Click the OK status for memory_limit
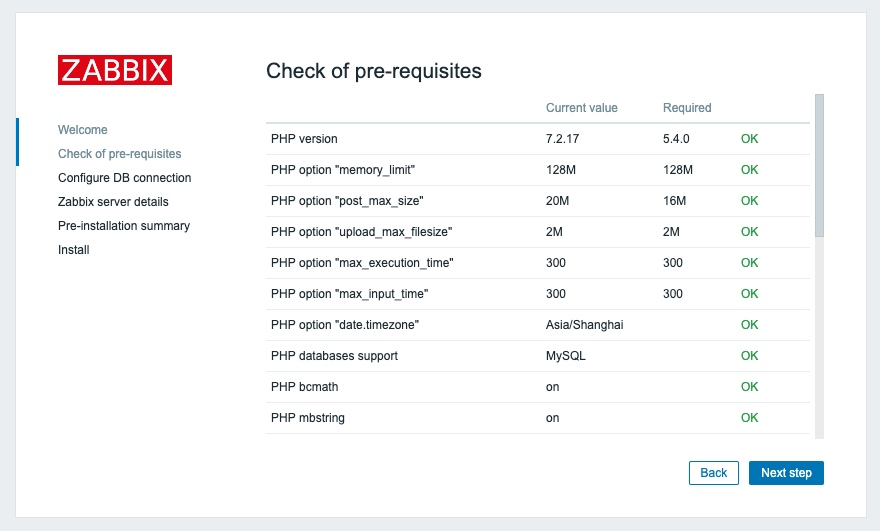The height and width of the screenshot is (531, 880). click(x=749, y=170)
